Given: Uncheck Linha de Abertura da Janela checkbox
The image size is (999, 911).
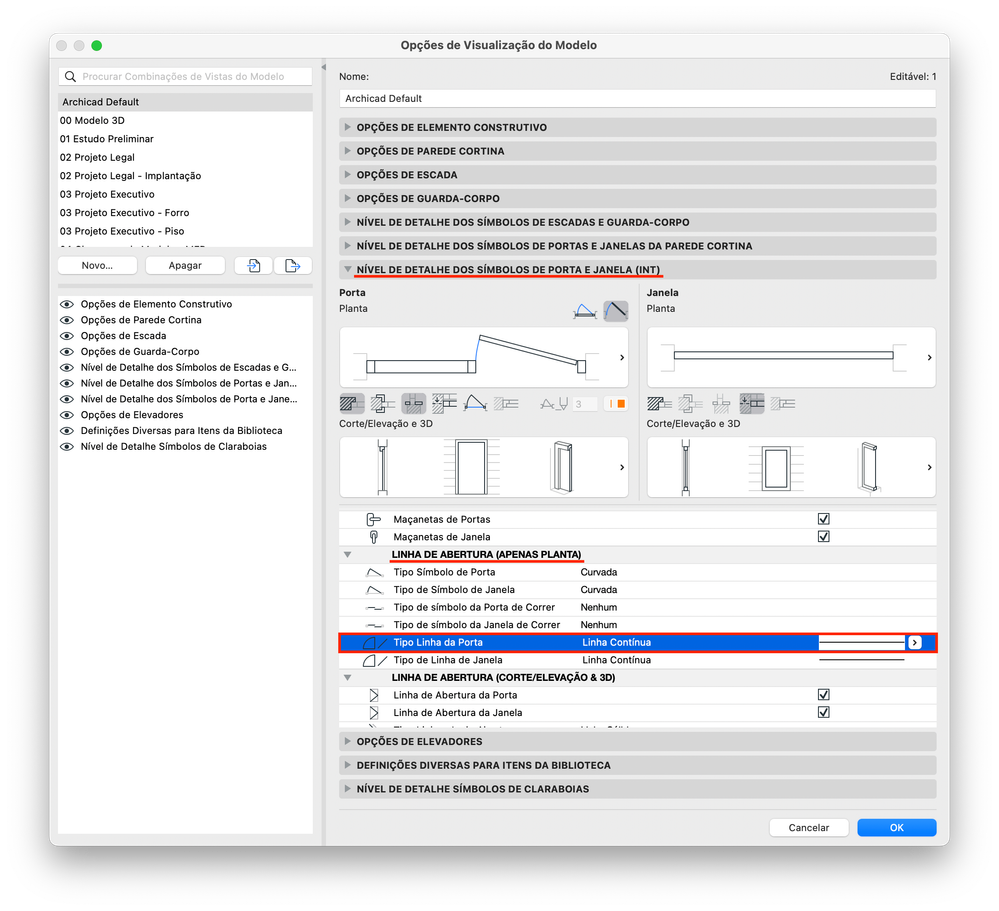Looking at the screenshot, I should (x=823, y=712).
